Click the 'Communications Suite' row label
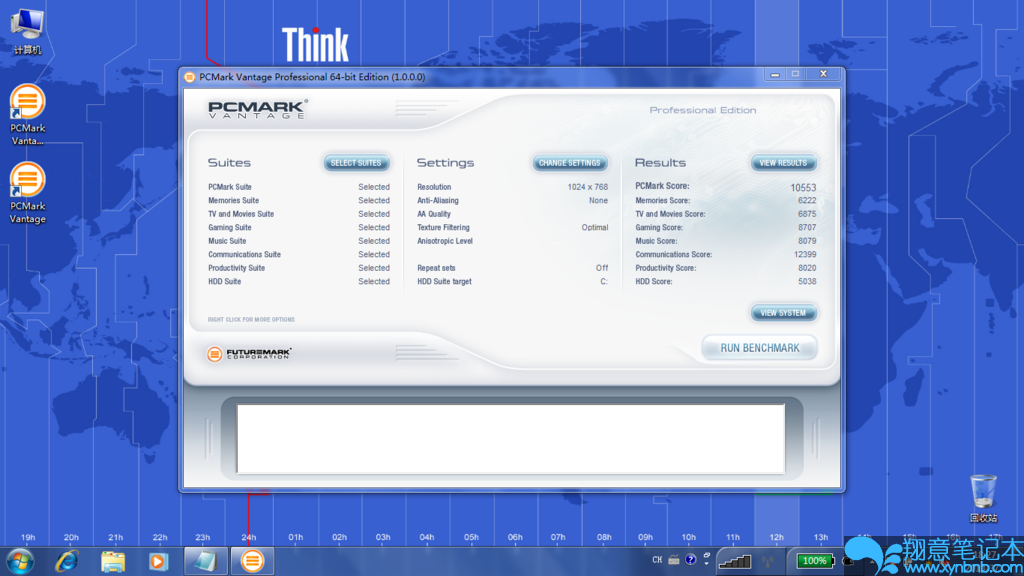Screen dimensions: 1024x576 click(244, 255)
